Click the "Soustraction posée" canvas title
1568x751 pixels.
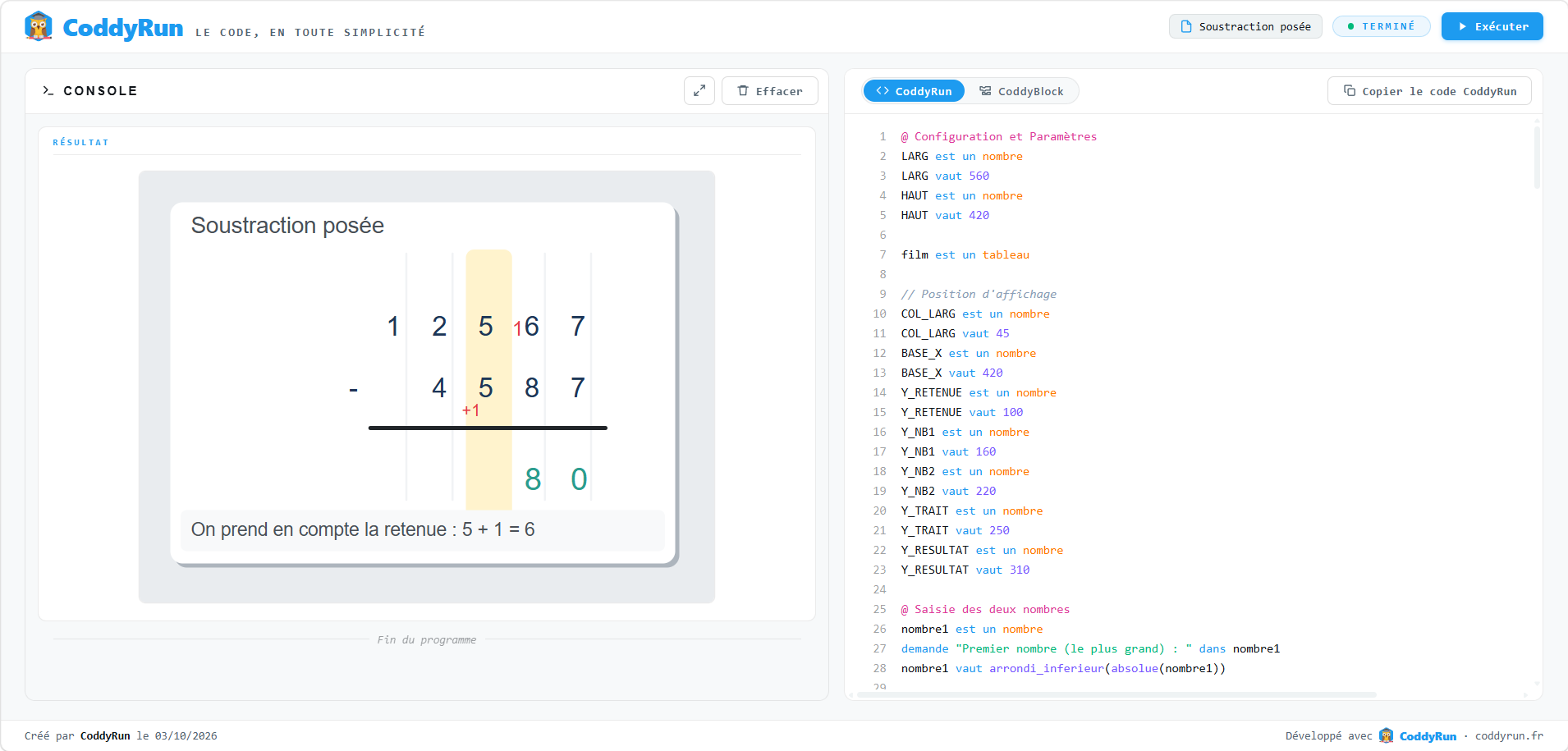[x=287, y=226]
